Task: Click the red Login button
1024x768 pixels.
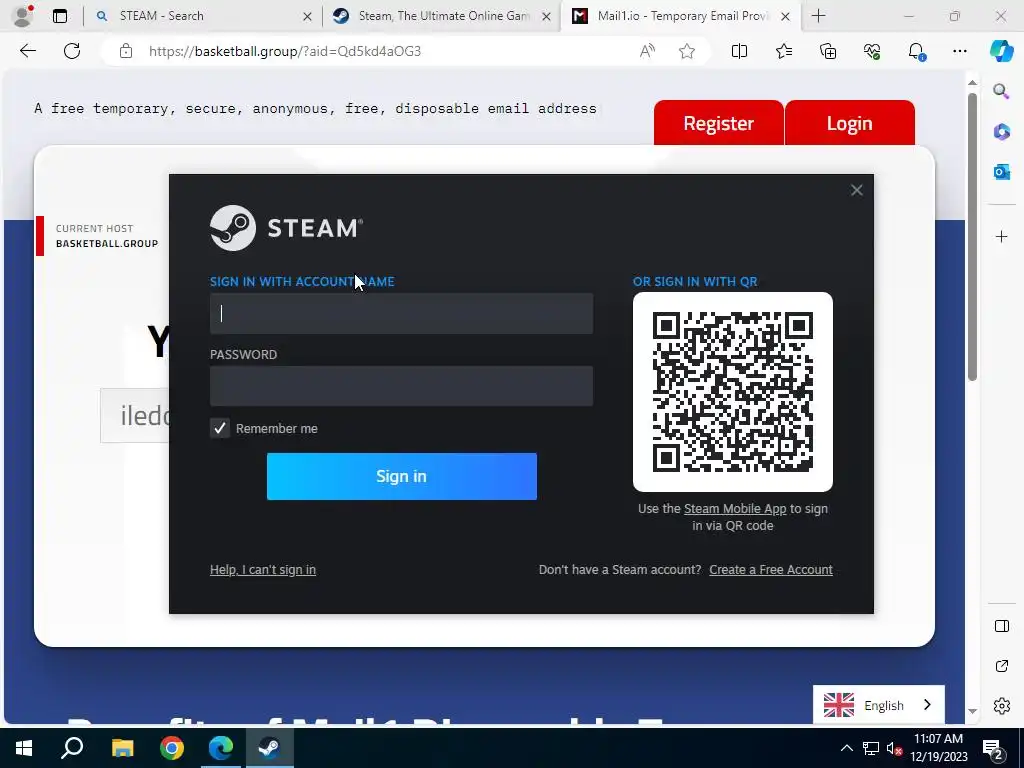Action: point(850,123)
